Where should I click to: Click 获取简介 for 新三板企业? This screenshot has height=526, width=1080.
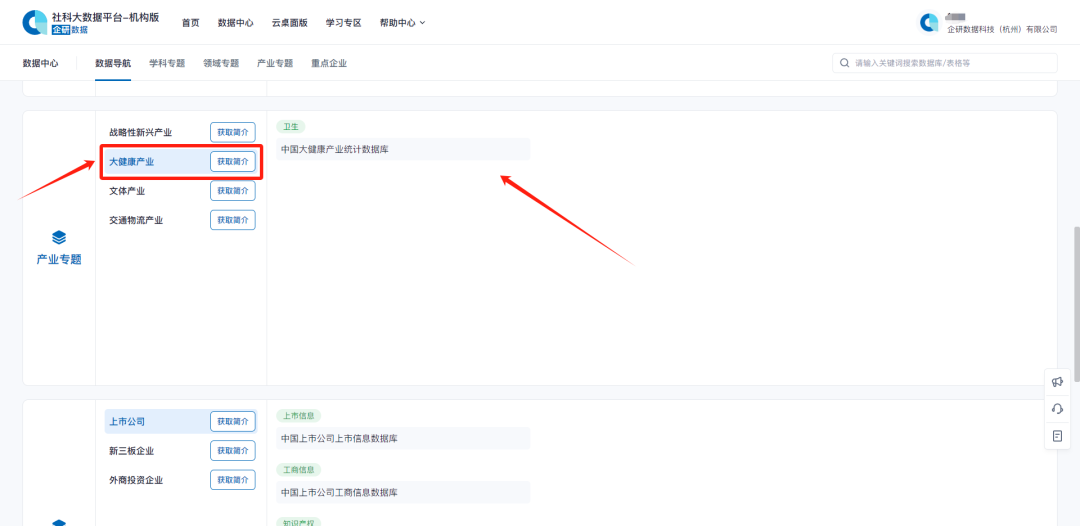pos(233,451)
